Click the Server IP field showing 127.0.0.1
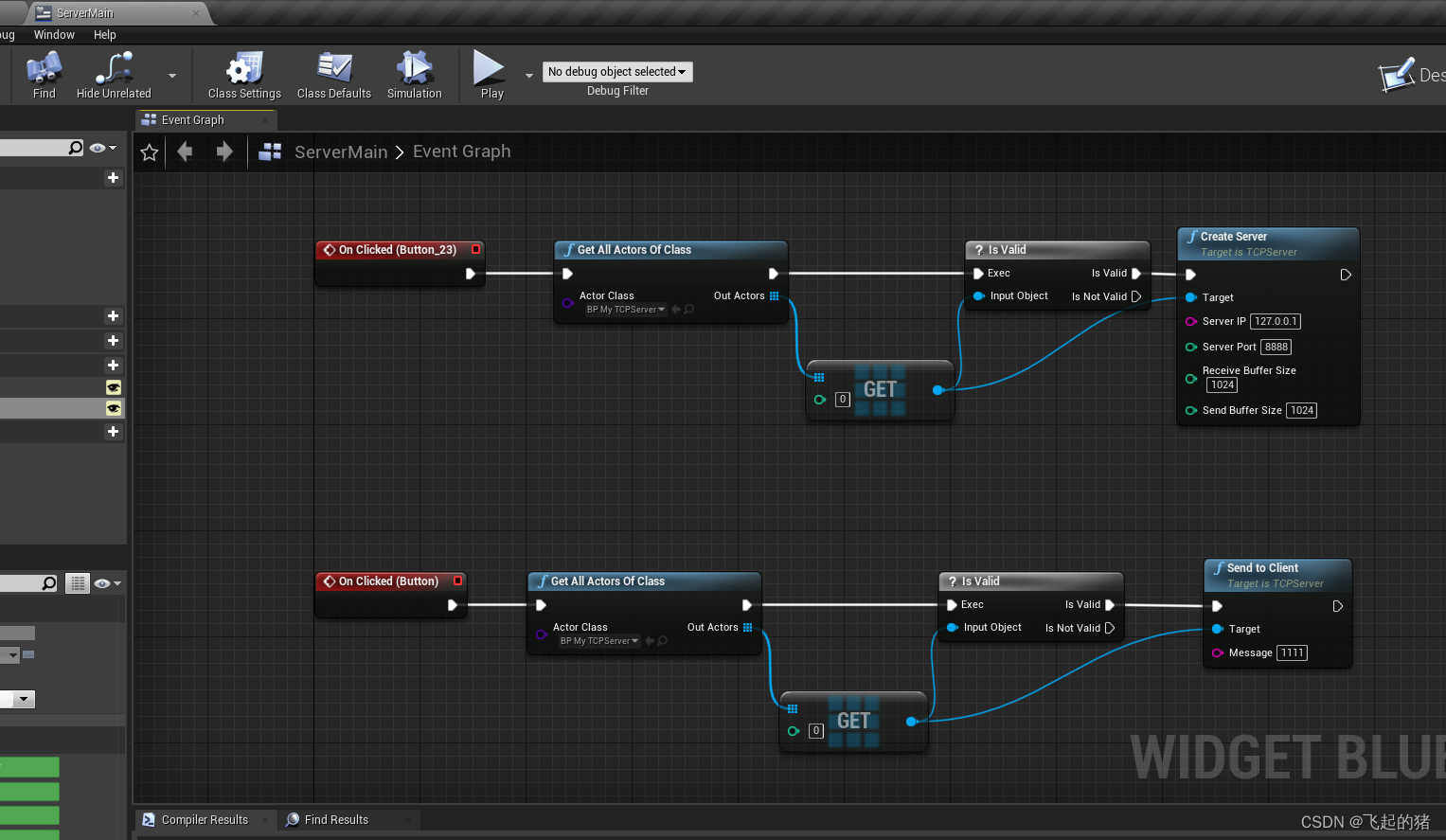The width and height of the screenshot is (1446, 840). pos(1275,321)
